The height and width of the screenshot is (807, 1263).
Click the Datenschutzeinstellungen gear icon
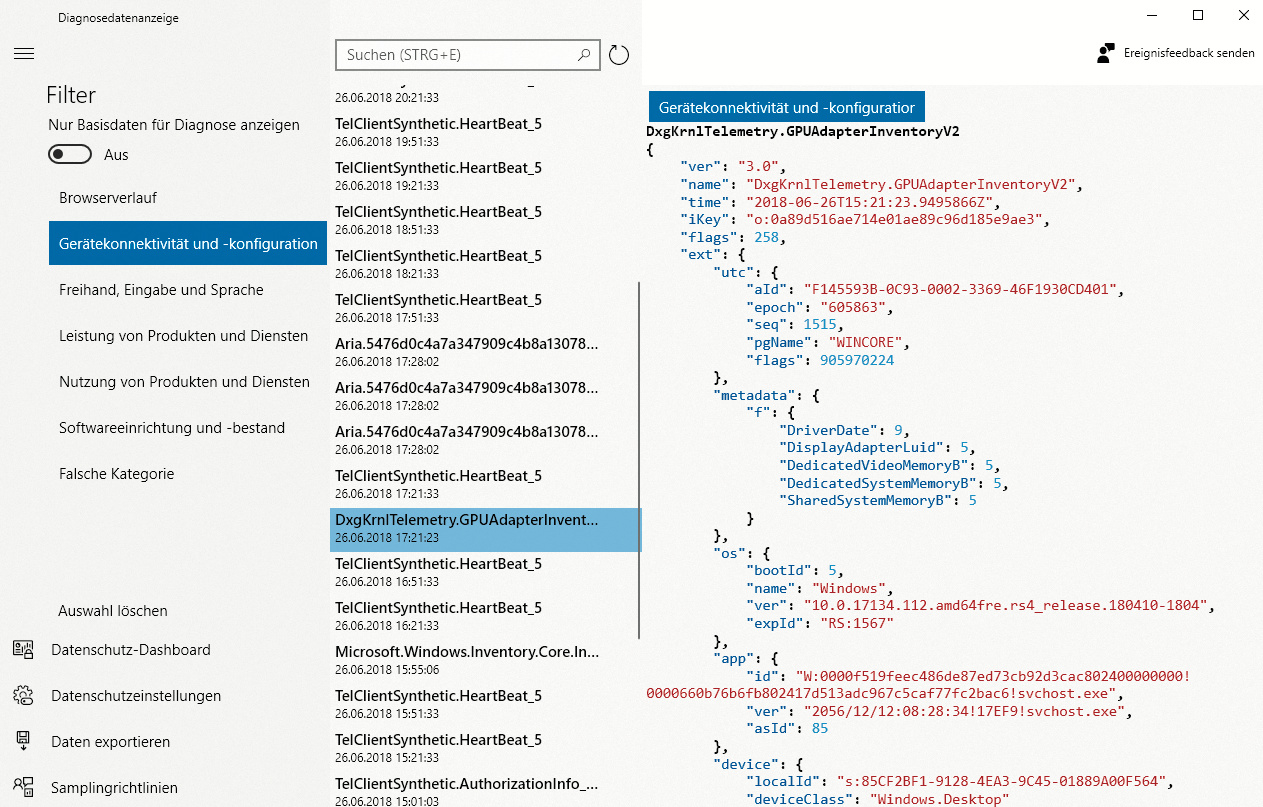click(23, 696)
